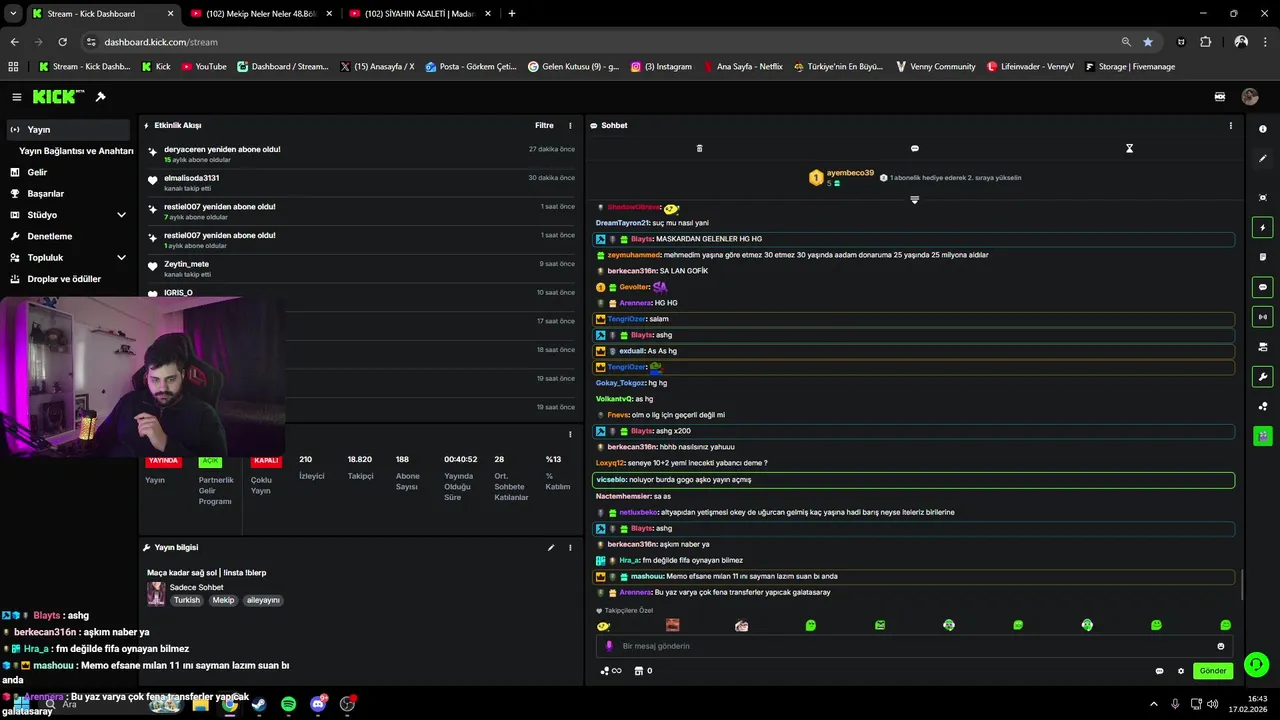
Task: Toggle the wrench widget in right sidebar
Action: tap(1263, 377)
